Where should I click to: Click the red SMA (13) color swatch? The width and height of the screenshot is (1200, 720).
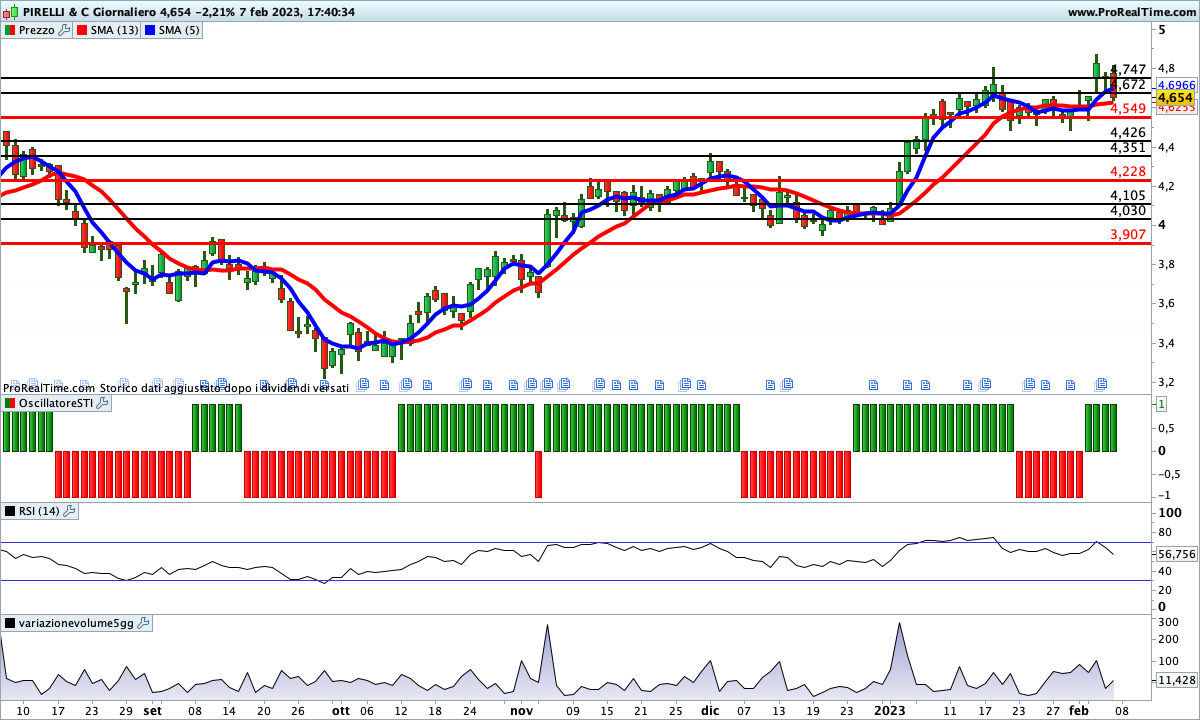83,30
